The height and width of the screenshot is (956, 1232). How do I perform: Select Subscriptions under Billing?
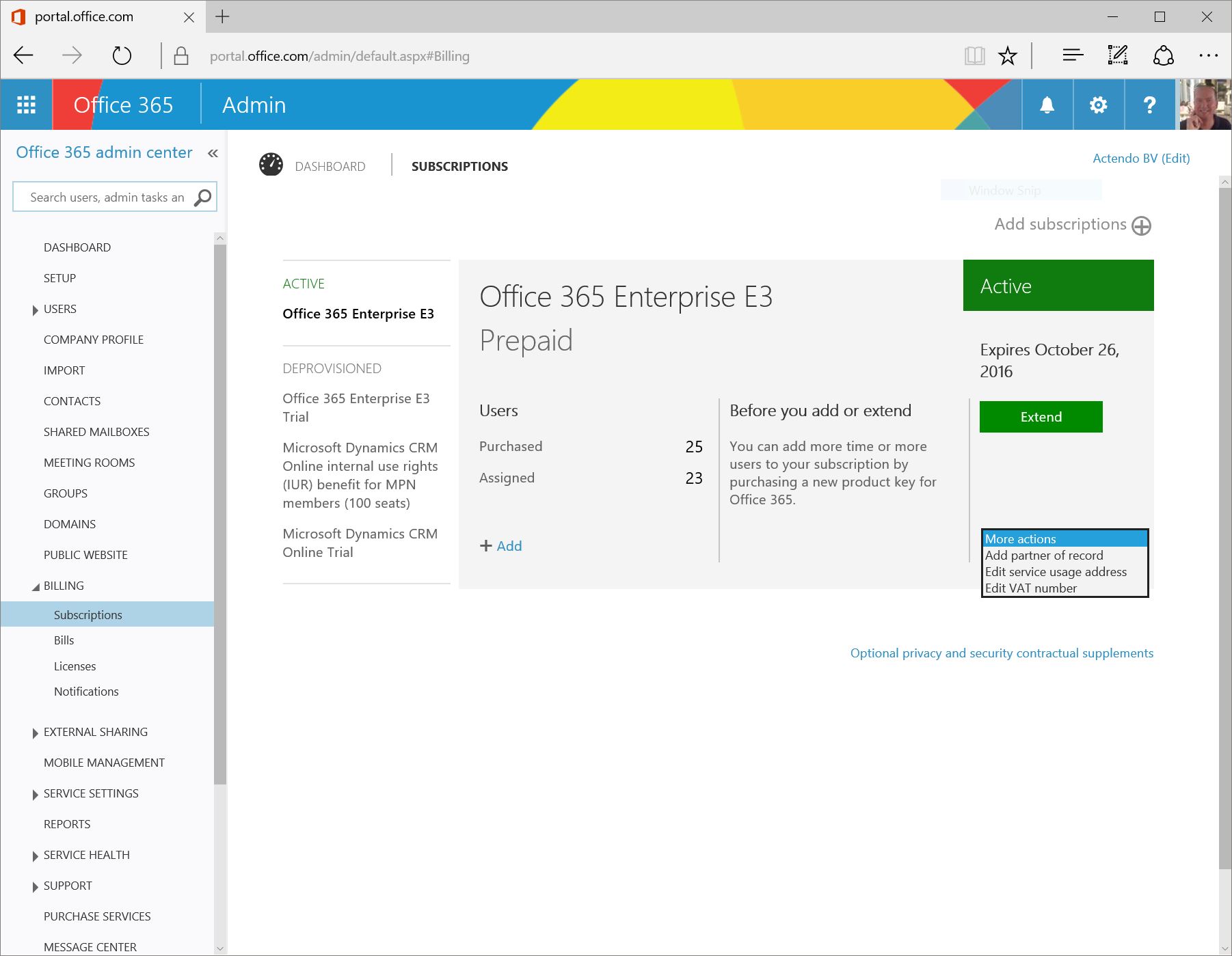point(107,614)
